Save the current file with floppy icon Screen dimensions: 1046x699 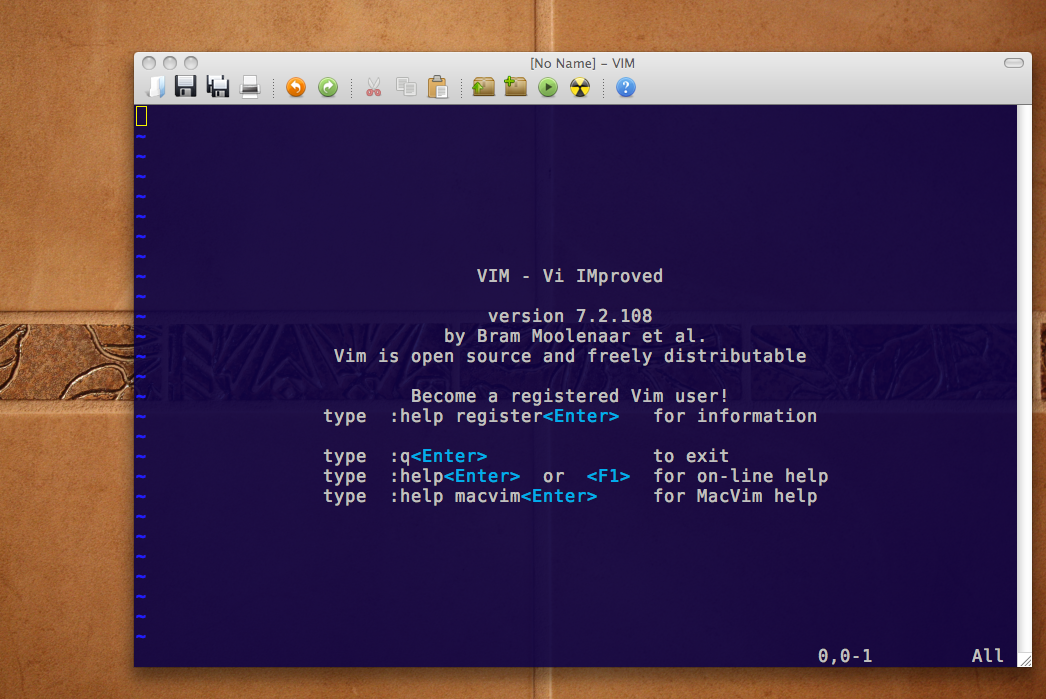185,87
